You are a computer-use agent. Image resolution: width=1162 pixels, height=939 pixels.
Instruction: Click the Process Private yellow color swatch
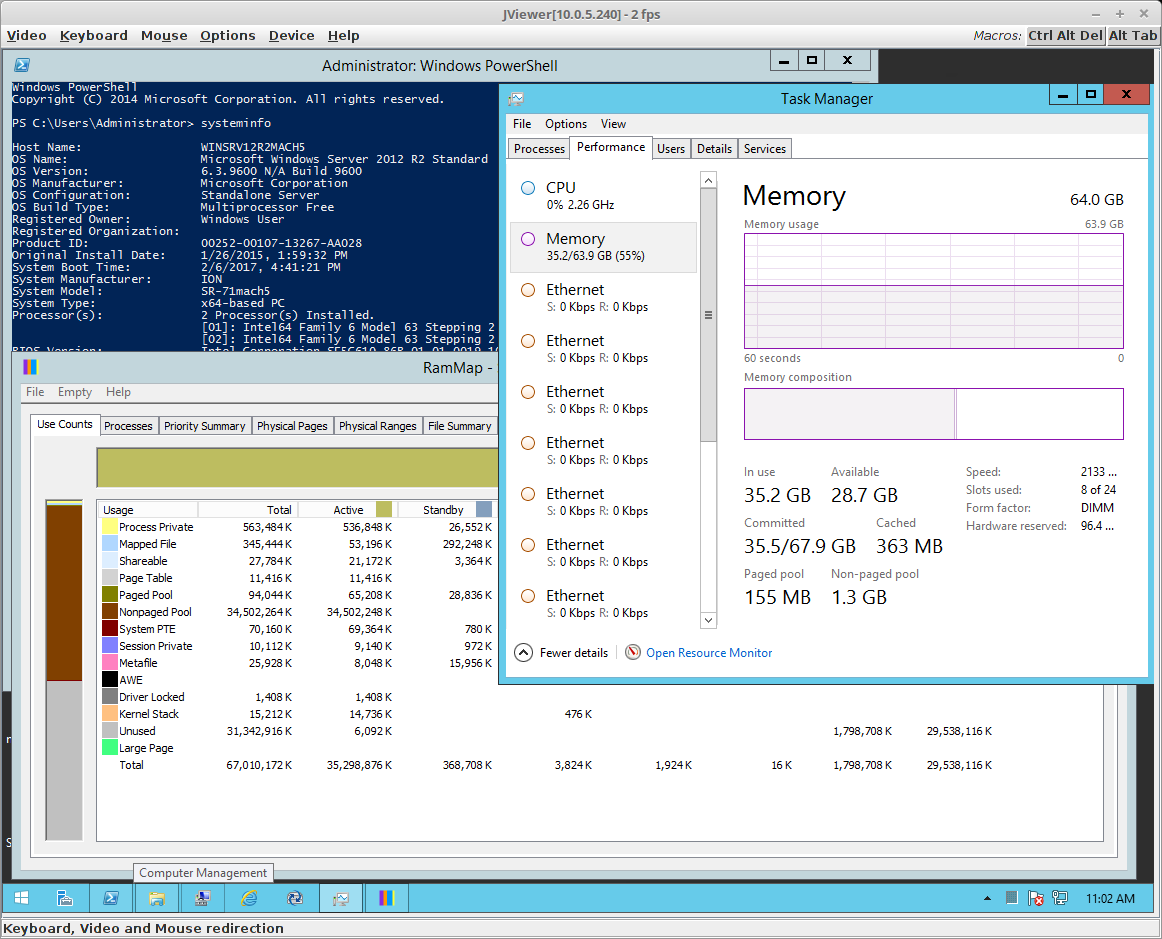click(110, 527)
